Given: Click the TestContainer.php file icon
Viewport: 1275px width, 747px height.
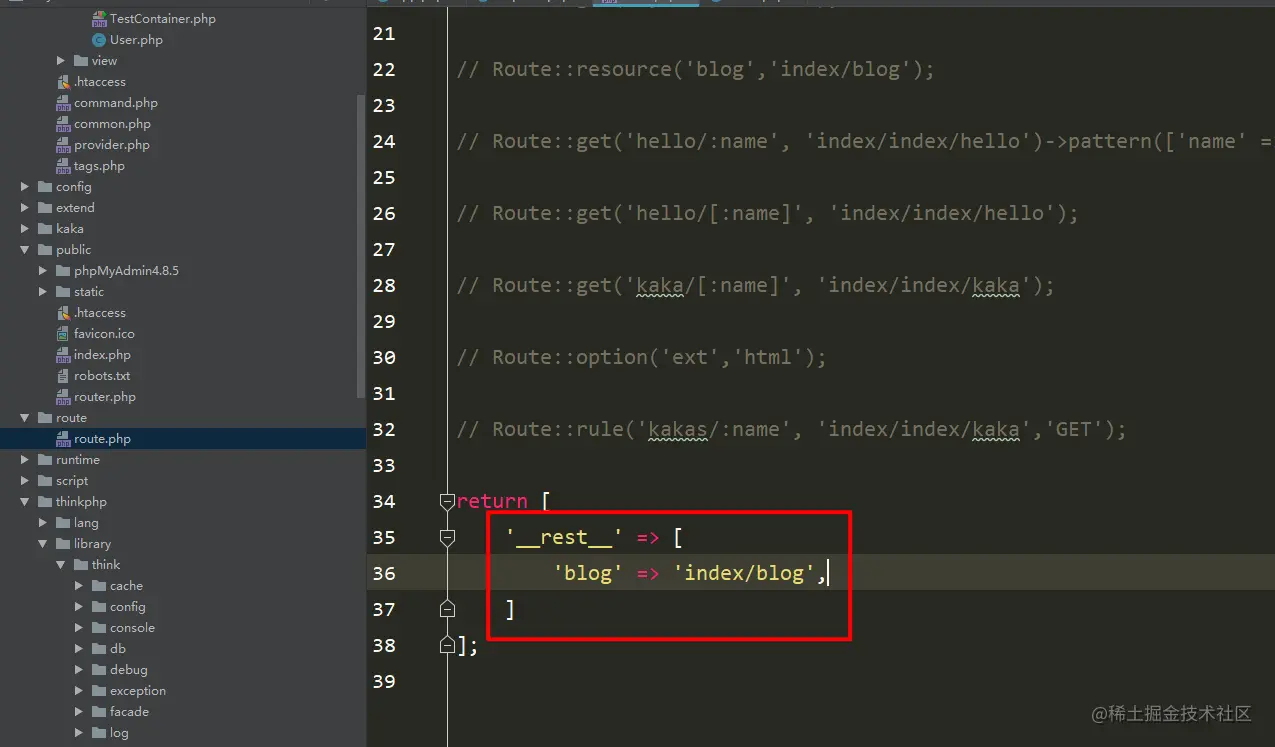Looking at the screenshot, I should (99, 19).
